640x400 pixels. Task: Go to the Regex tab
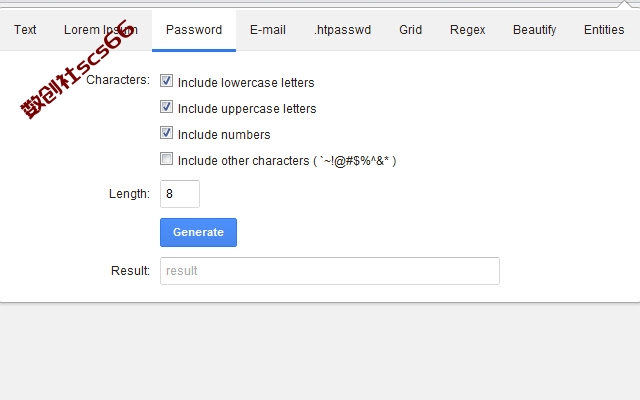pos(468,30)
